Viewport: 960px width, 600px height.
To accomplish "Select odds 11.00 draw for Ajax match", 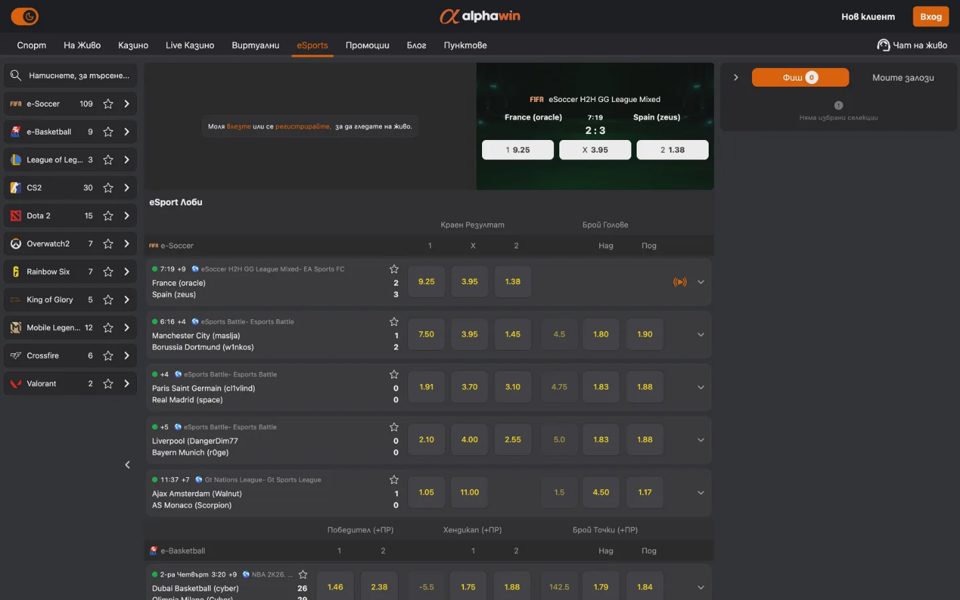I will (x=470, y=492).
